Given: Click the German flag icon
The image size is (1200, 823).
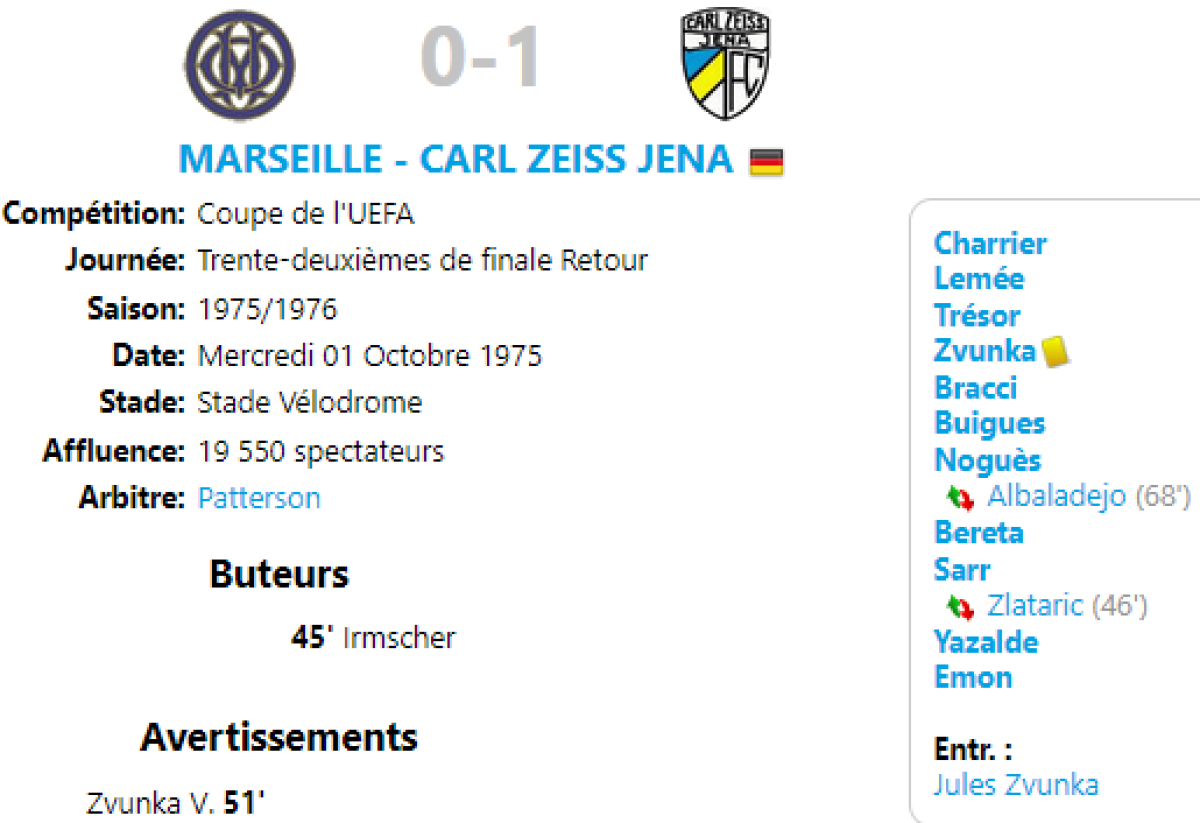Looking at the screenshot, I should point(767,161).
